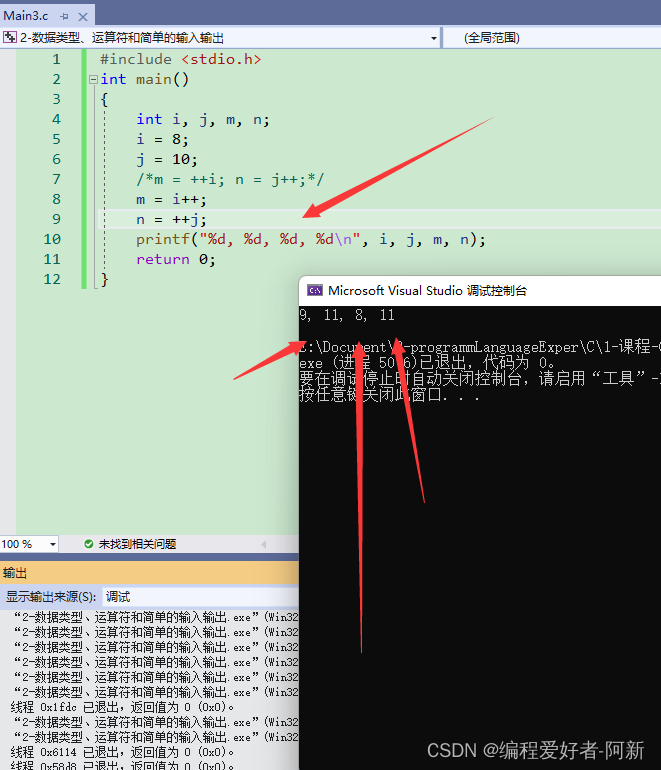Click the Microsoft Visual Studio 调试控制台 title
The image size is (661, 770).
click(427, 291)
